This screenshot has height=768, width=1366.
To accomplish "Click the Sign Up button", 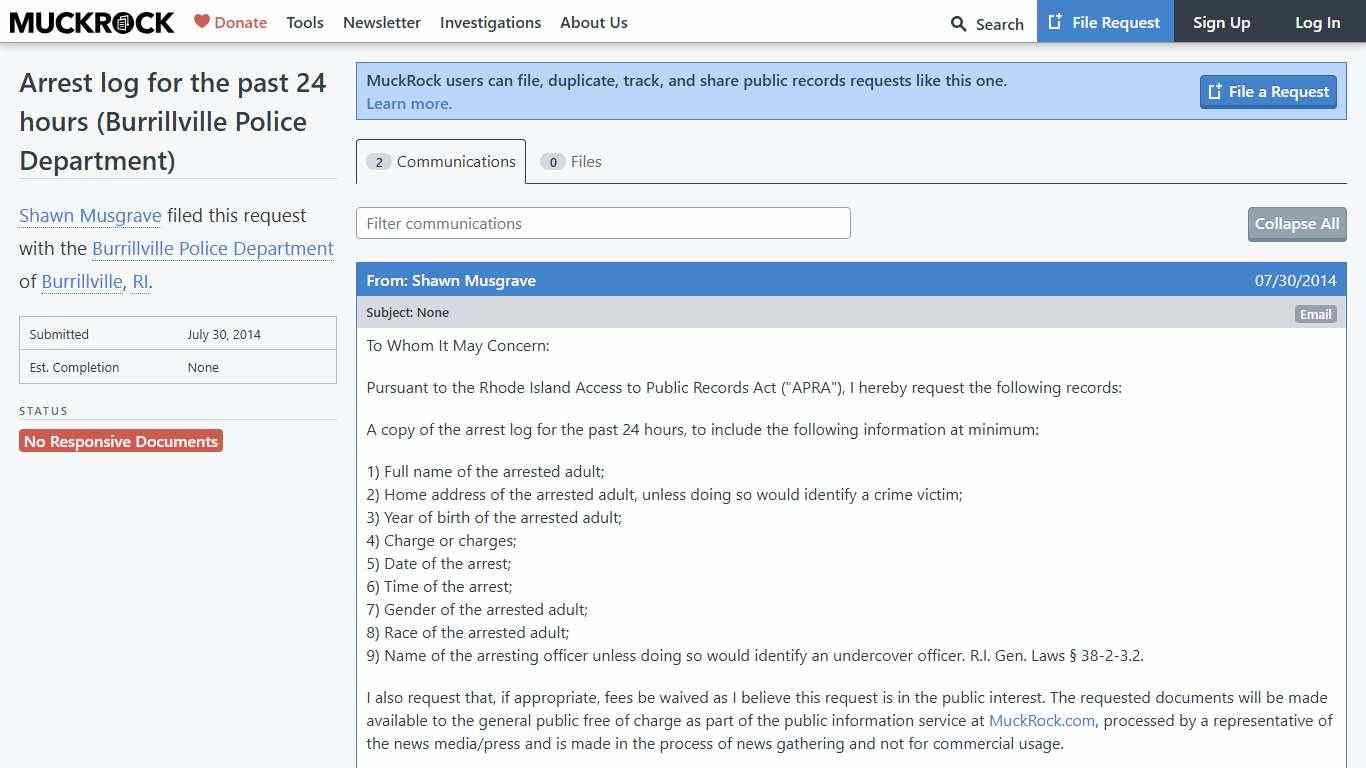I will (x=1221, y=22).
